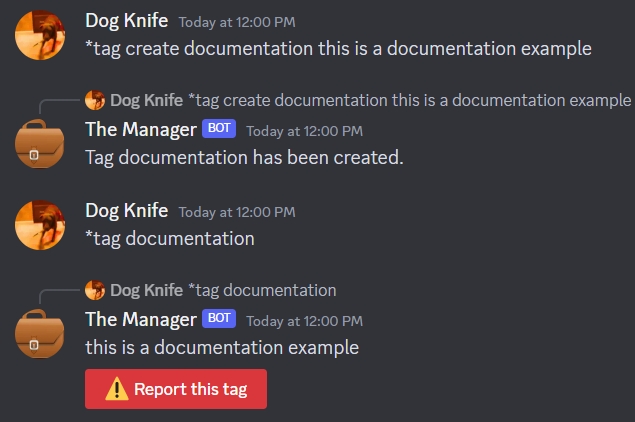The height and width of the screenshot is (422, 635).
Task: Open Dog Knife's profile from the first message username
Action: pyautogui.click(x=126, y=20)
